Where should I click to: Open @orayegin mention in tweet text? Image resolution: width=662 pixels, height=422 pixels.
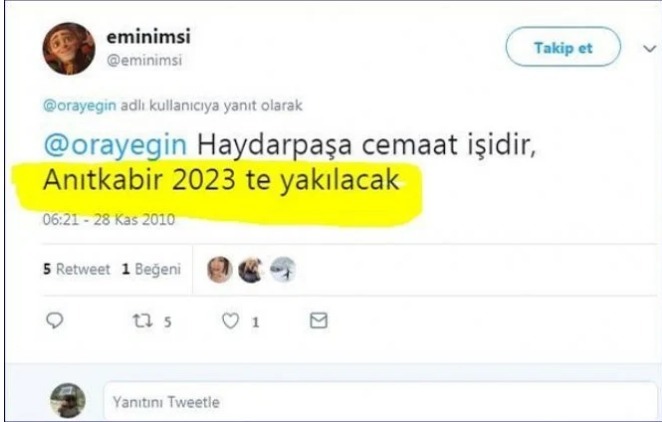pos(115,146)
